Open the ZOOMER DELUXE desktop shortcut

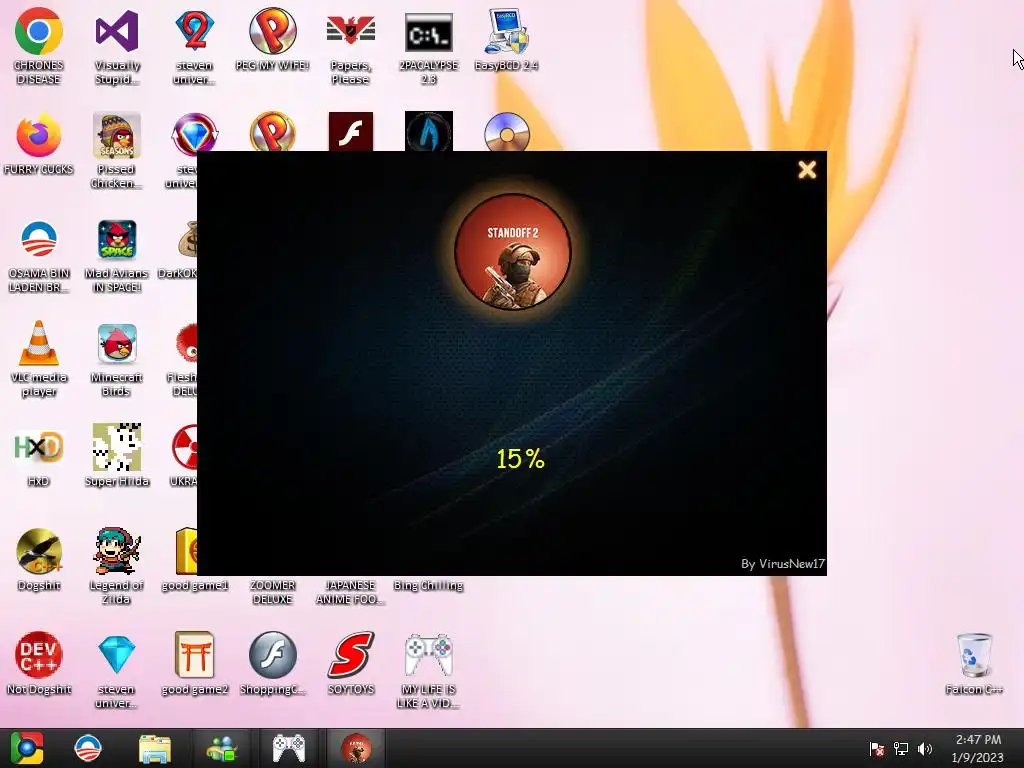click(272, 592)
